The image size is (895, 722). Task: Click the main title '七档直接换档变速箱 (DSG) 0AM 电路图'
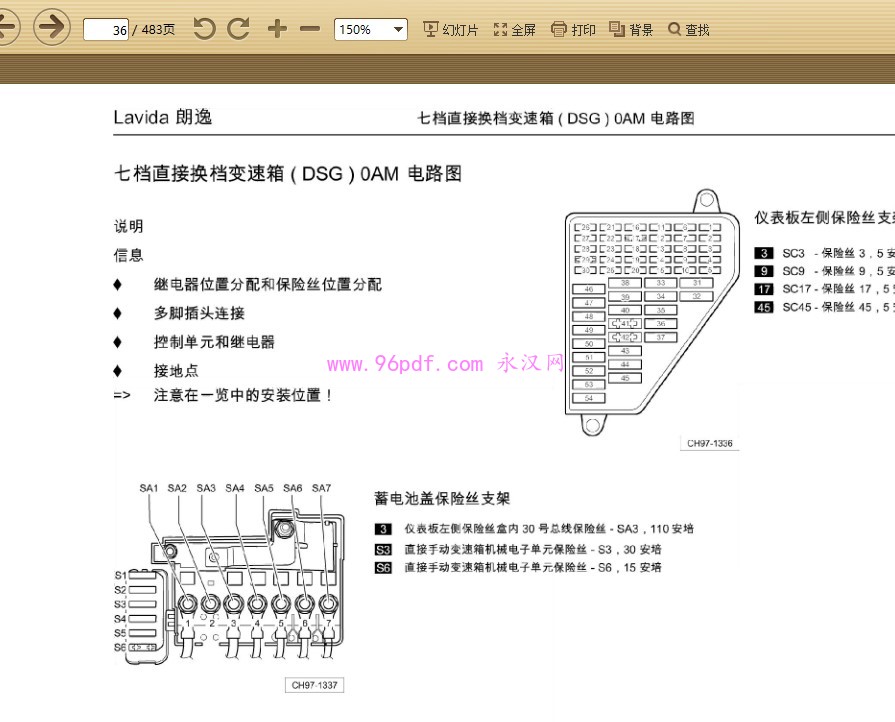(x=288, y=174)
